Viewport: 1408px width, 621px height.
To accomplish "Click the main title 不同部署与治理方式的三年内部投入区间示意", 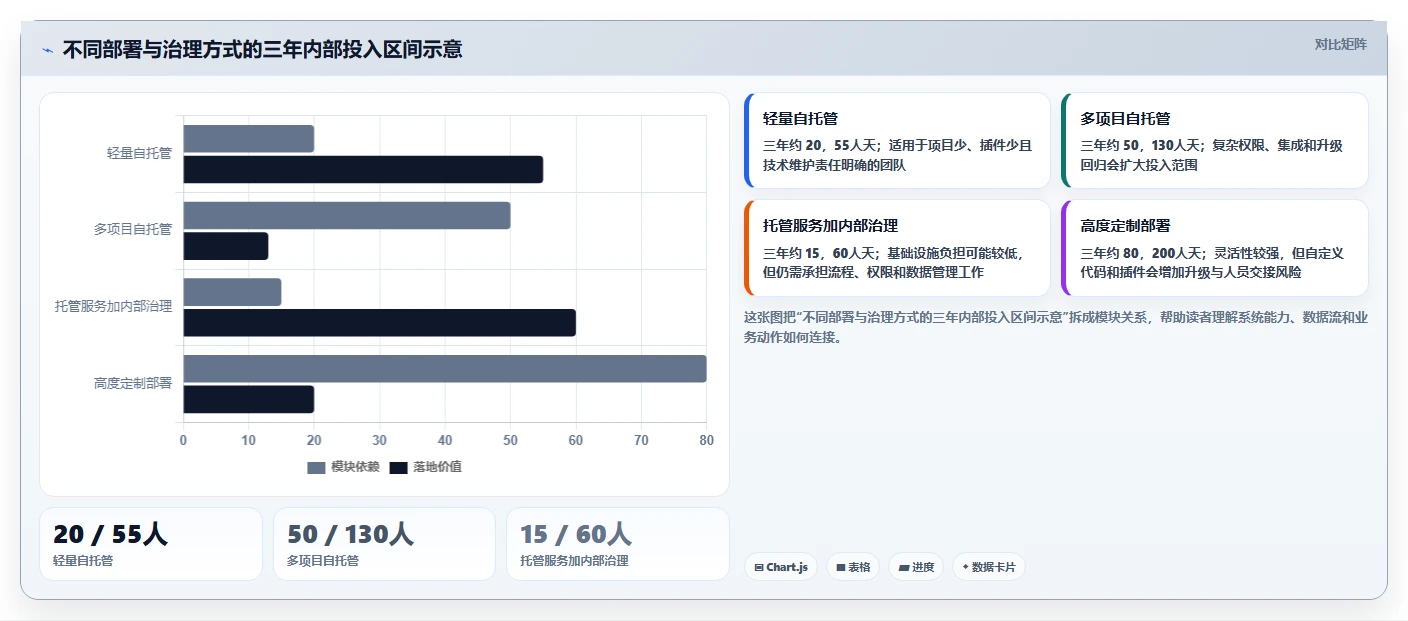I will point(262,50).
